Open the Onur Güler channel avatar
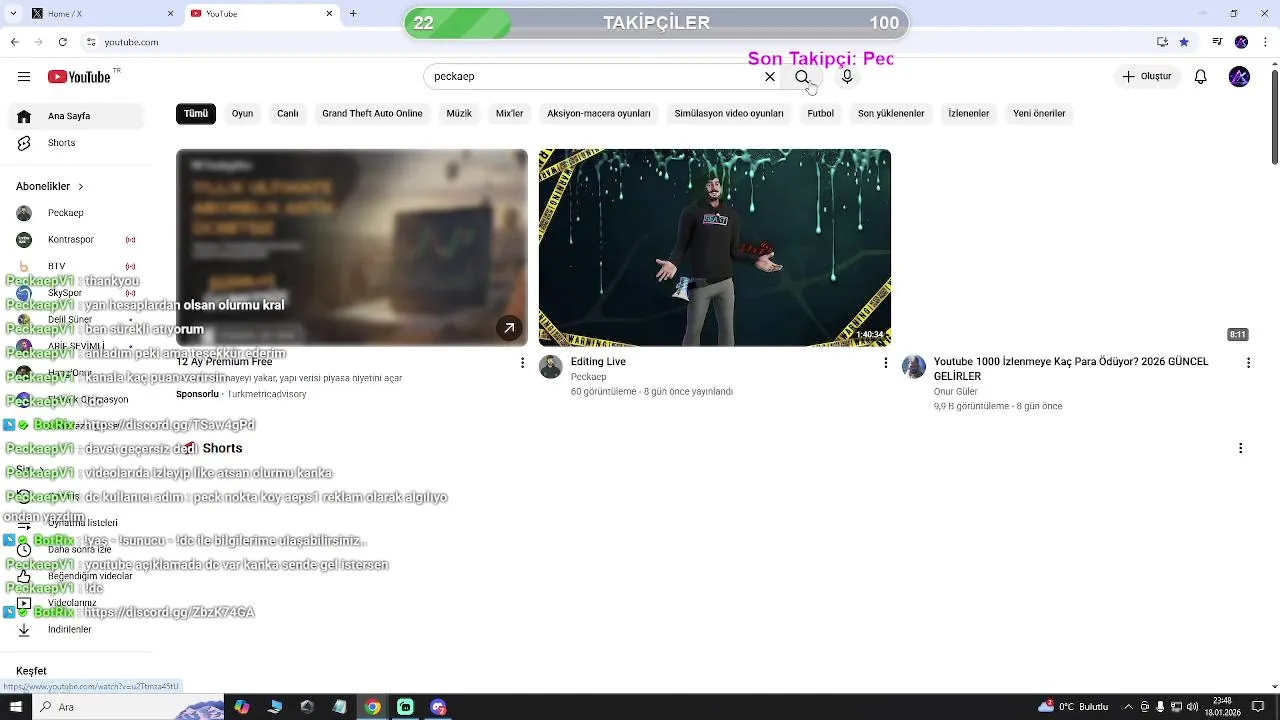Image resolution: width=1280 pixels, height=720 pixels. [x=914, y=367]
